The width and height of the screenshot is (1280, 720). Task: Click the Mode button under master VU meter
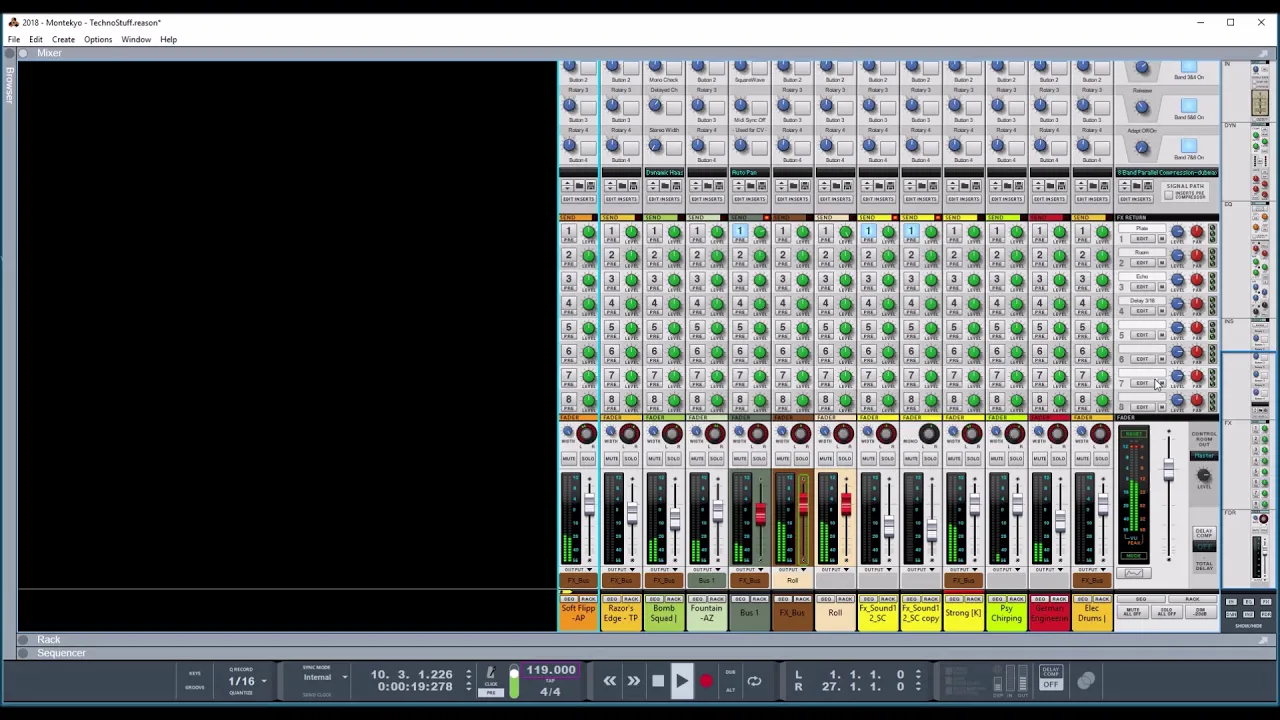coord(1132,557)
